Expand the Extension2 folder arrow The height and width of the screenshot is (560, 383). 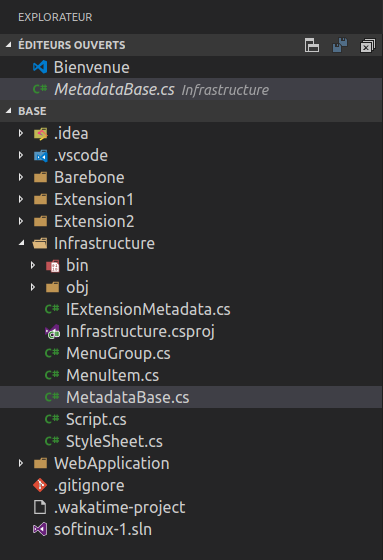pos(21,221)
